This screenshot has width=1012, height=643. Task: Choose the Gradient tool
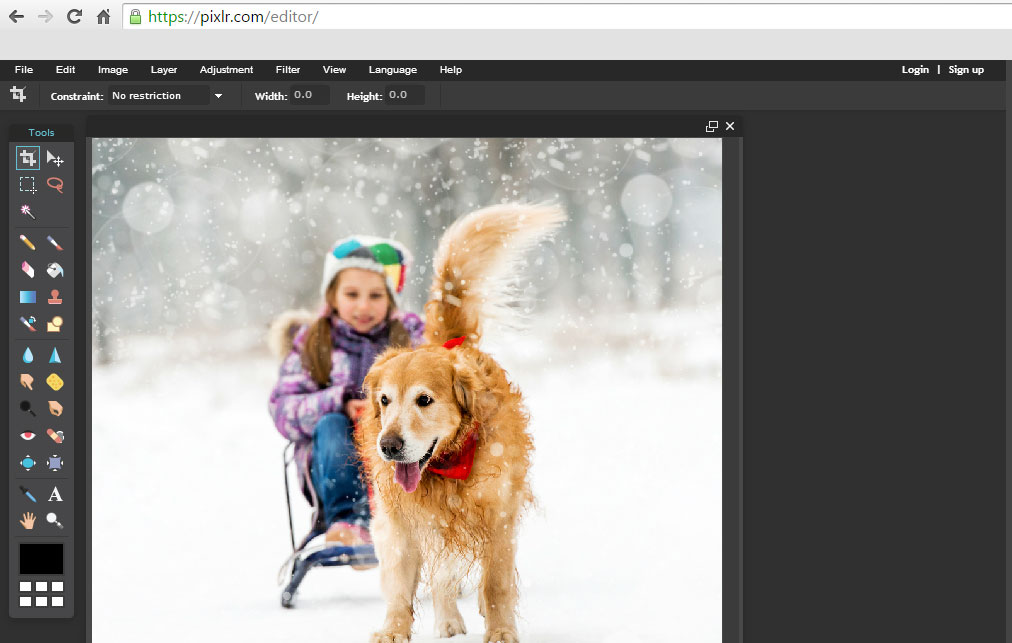click(28, 297)
